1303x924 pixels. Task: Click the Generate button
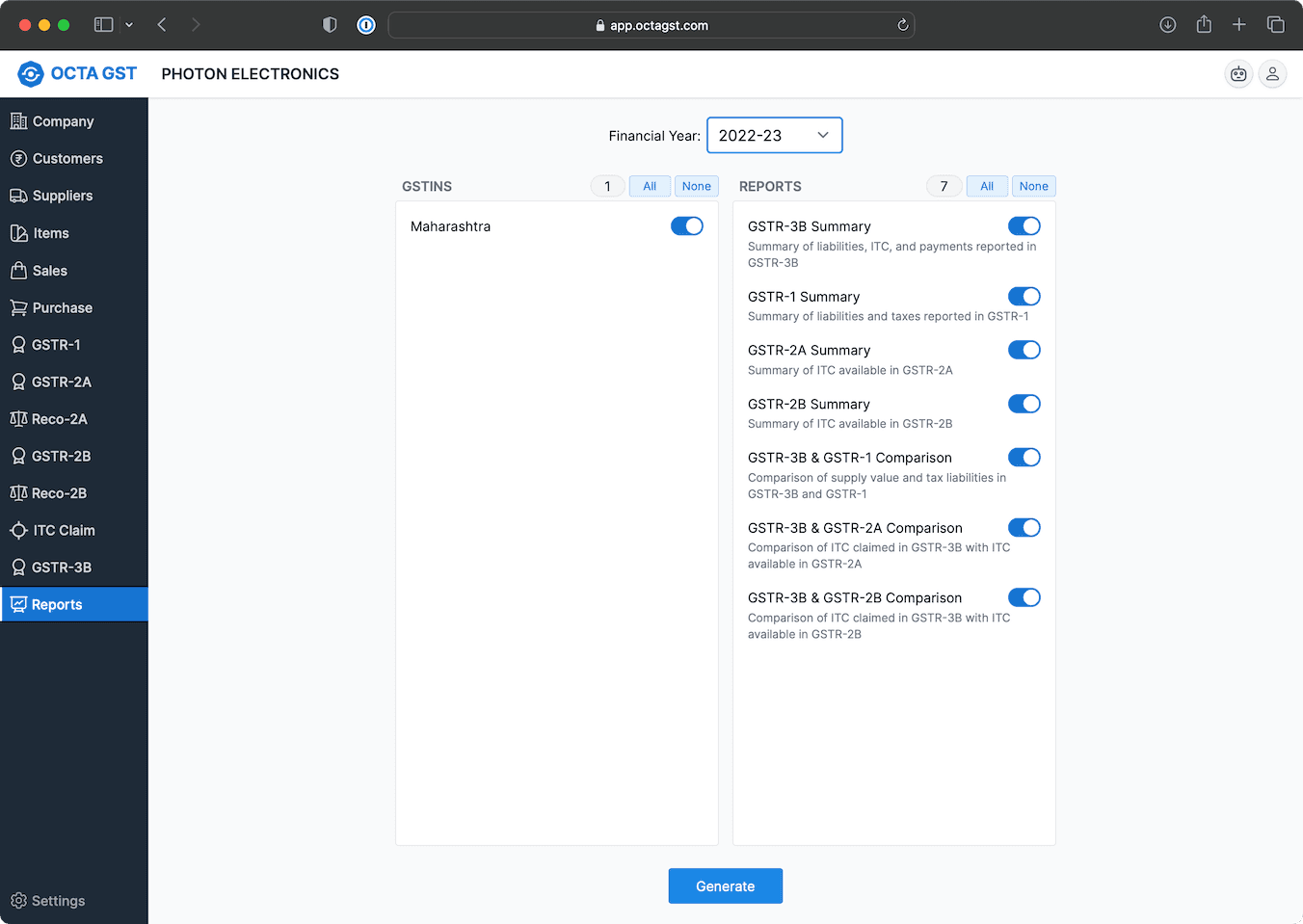pos(725,886)
